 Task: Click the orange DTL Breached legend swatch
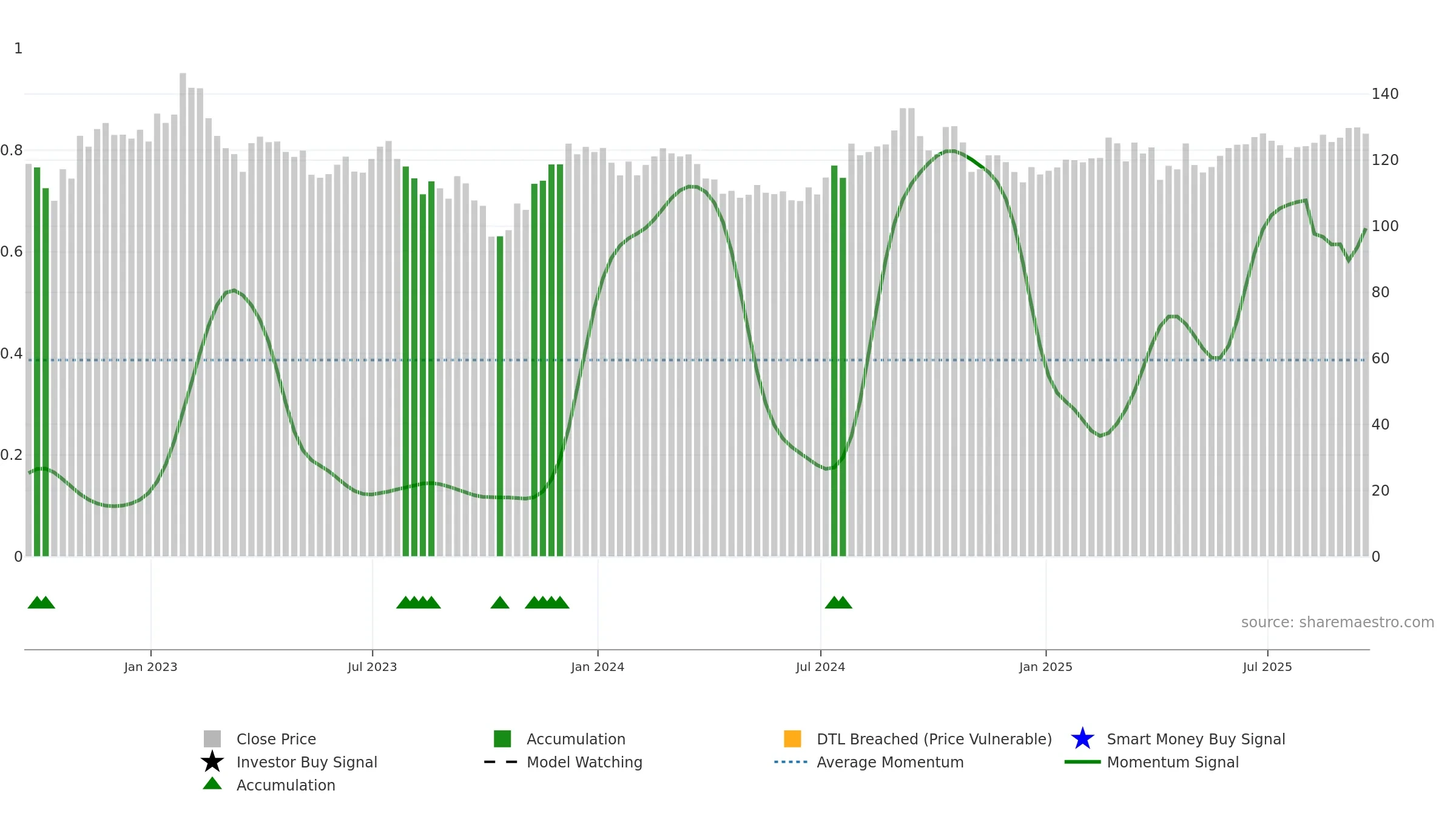tap(792, 738)
